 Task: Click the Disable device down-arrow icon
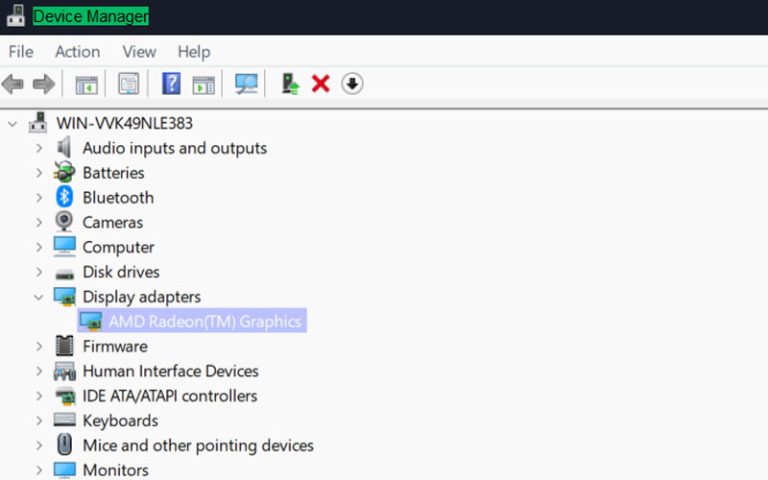[352, 84]
